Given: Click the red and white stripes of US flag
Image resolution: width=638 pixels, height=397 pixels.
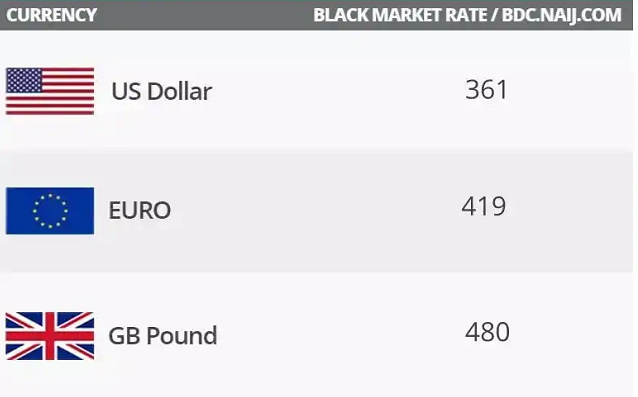Looking at the screenshot, I should point(68,104).
